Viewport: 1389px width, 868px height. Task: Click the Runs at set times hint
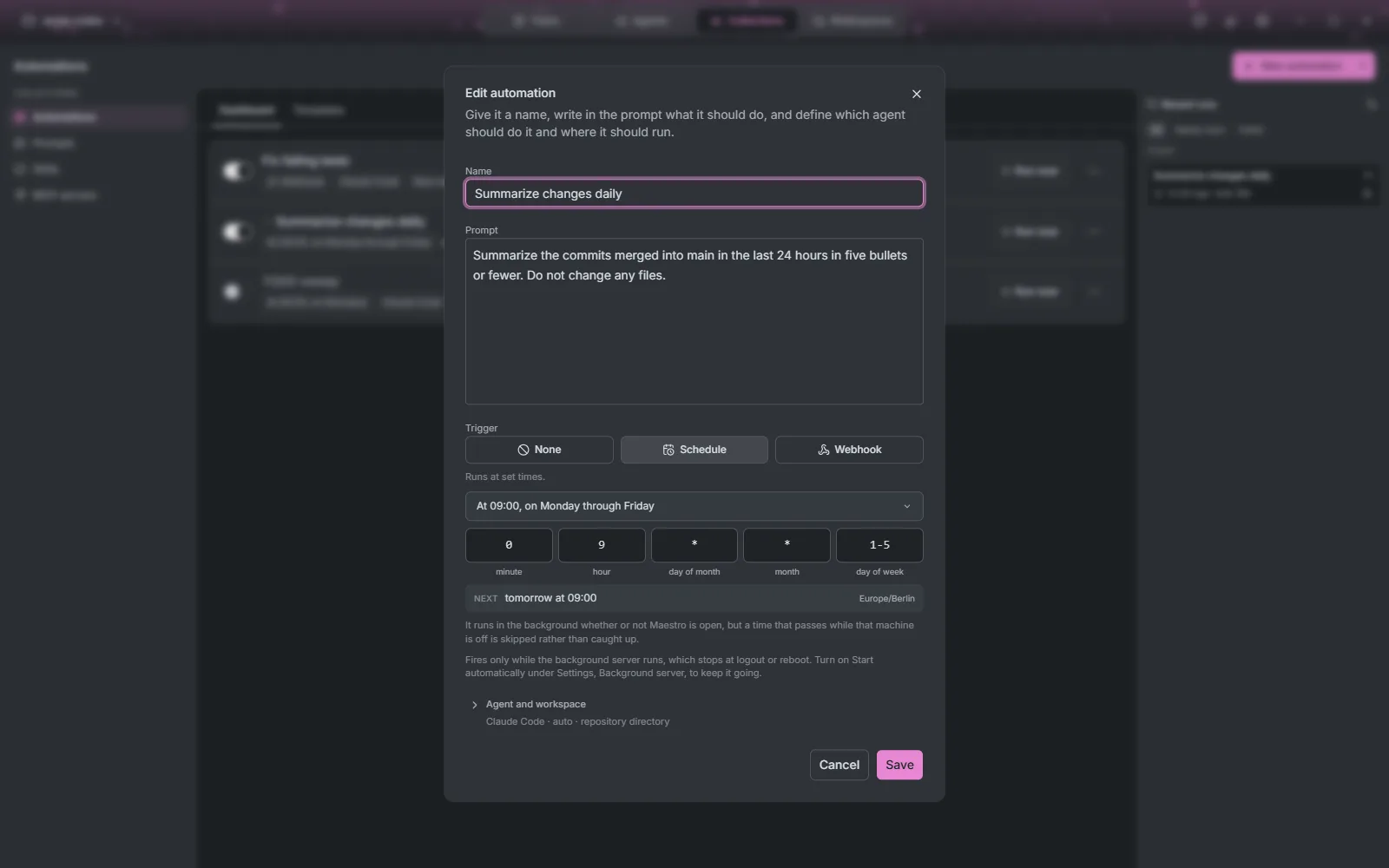504,477
